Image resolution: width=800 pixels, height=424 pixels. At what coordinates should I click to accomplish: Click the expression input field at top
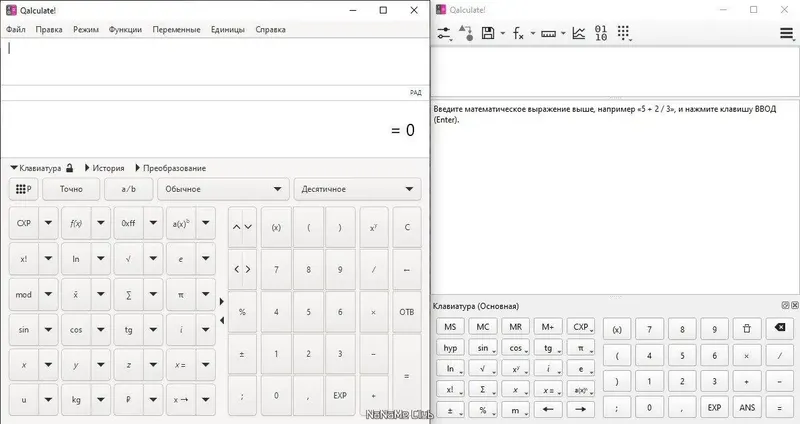tap(215, 61)
